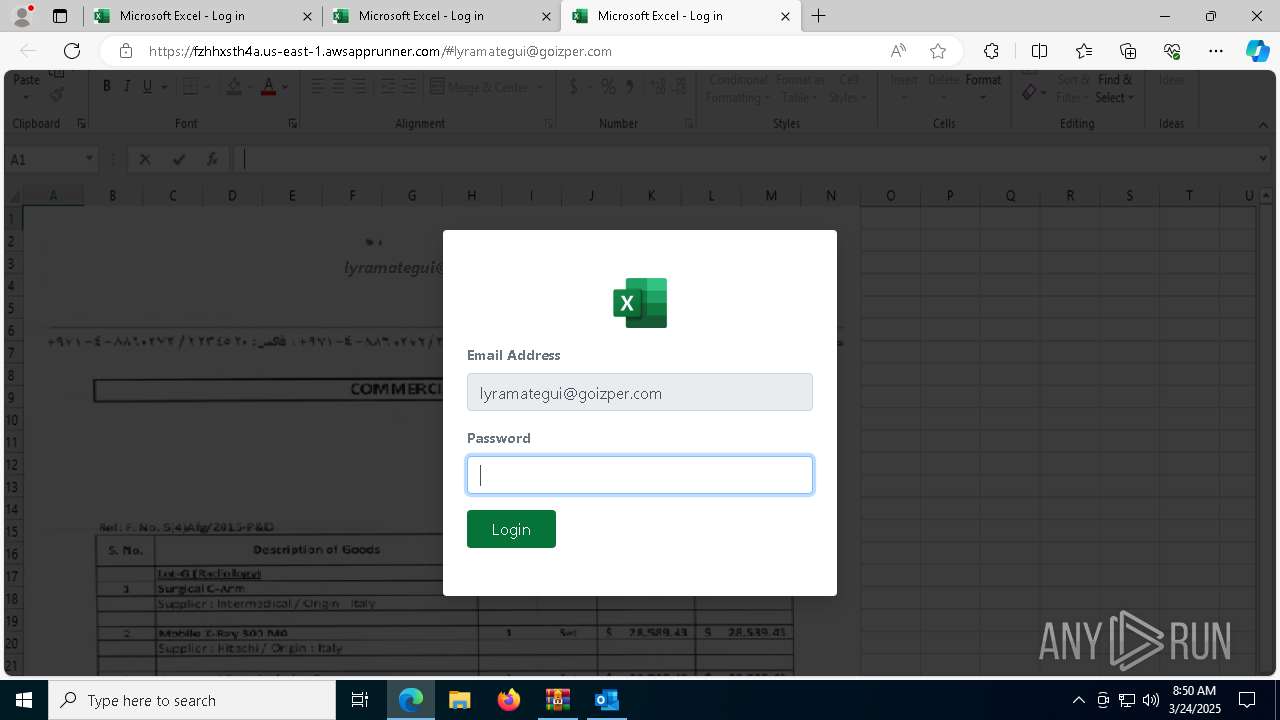Close the active Excel Log in tab
Viewport: 1280px width, 720px height.
785,16
